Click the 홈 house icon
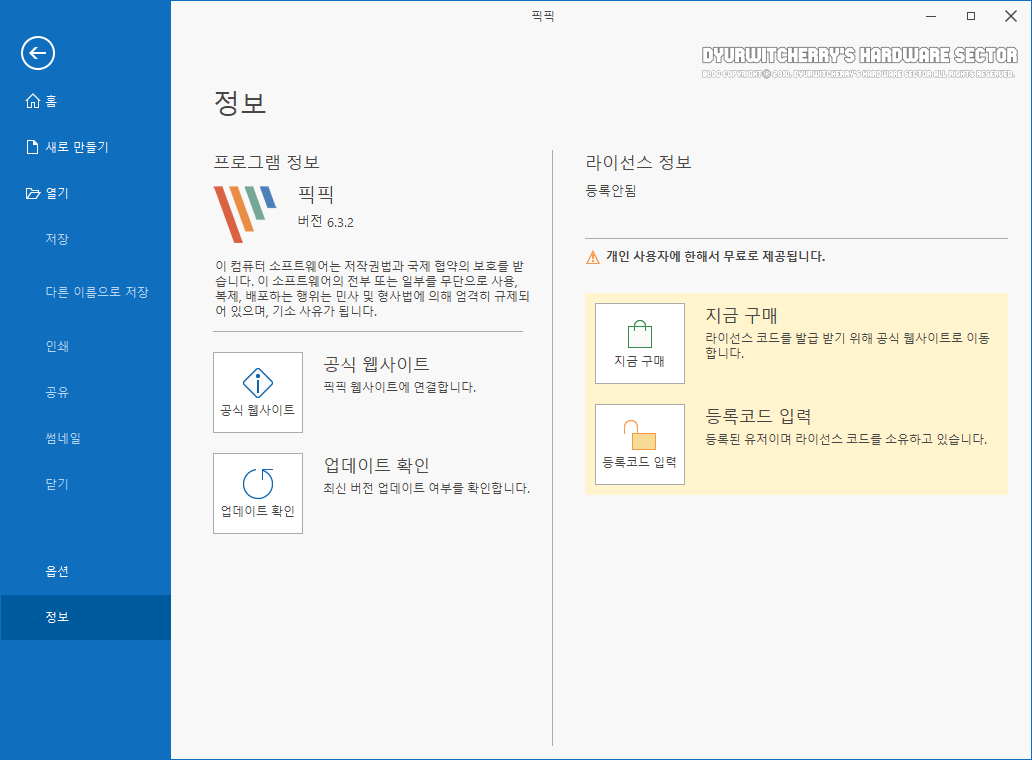The image size is (1032, 760). click(33, 101)
